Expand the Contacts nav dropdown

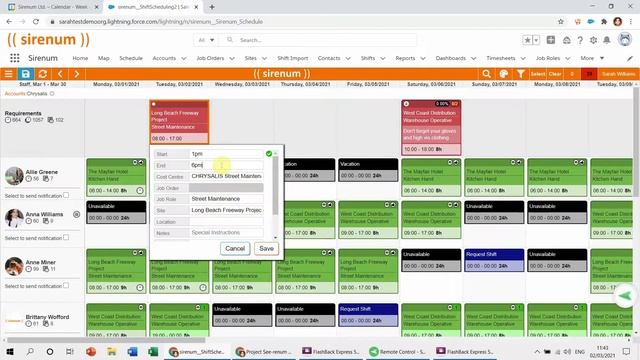coord(348,58)
